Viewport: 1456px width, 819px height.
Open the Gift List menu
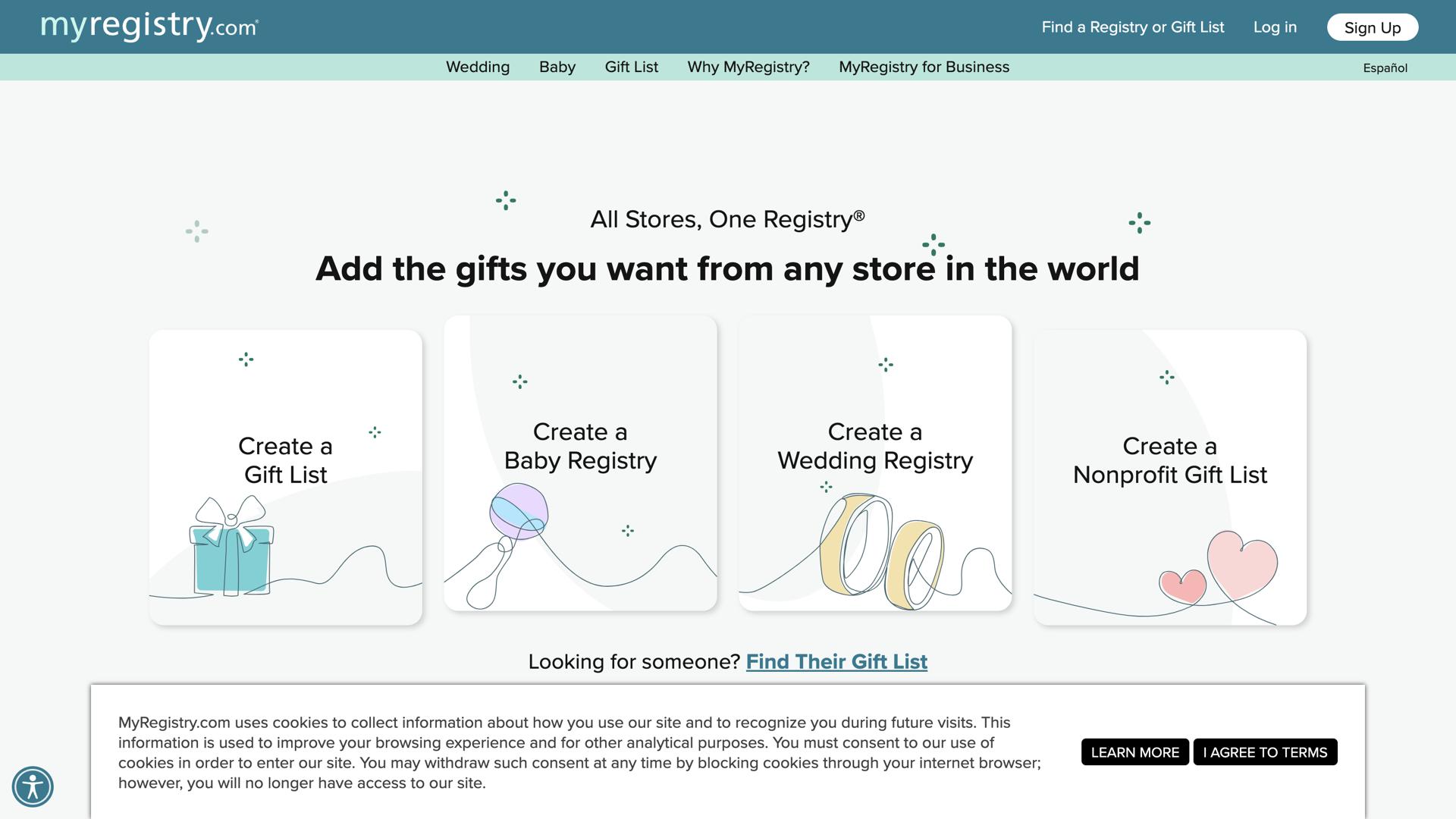click(631, 67)
